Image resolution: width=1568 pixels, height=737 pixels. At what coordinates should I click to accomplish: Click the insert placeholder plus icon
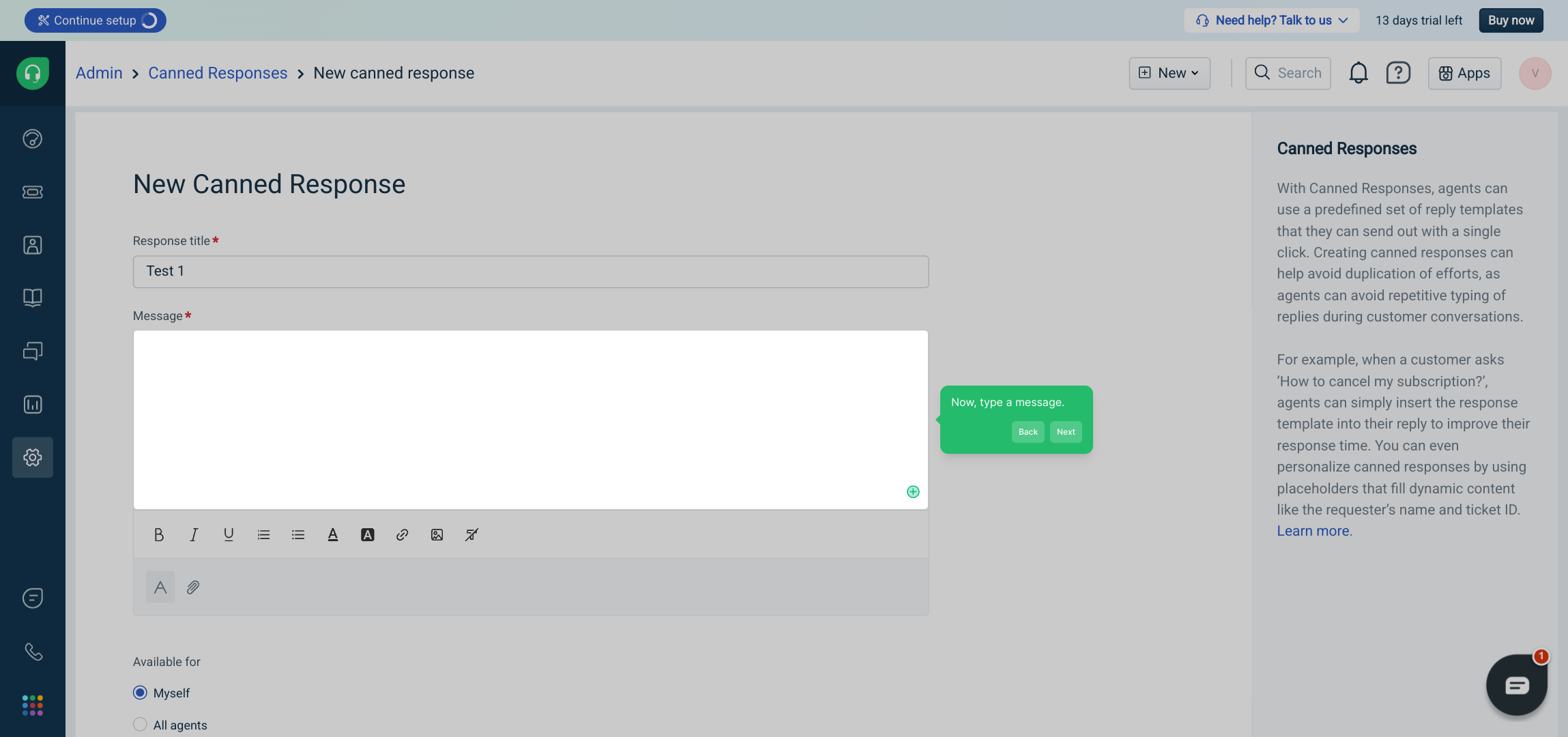(913, 492)
